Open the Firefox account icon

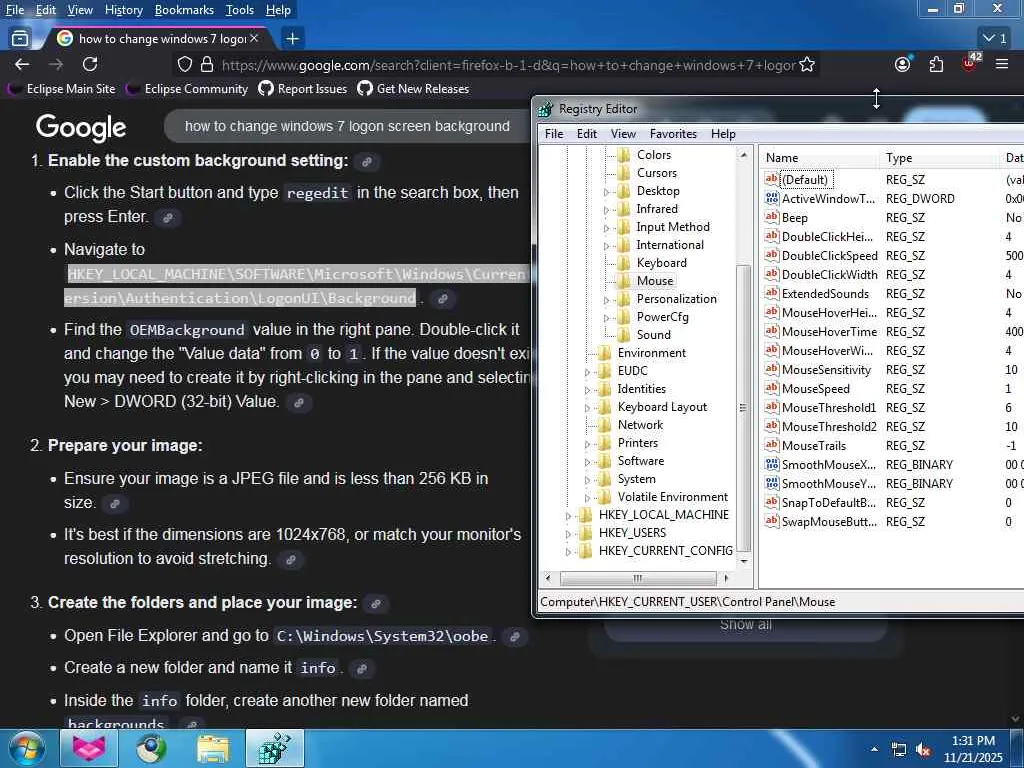pyautogui.click(x=903, y=64)
